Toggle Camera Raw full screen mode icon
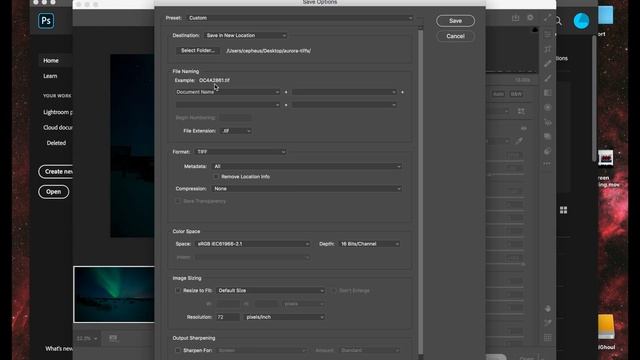 pyautogui.click(x=547, y=18)
